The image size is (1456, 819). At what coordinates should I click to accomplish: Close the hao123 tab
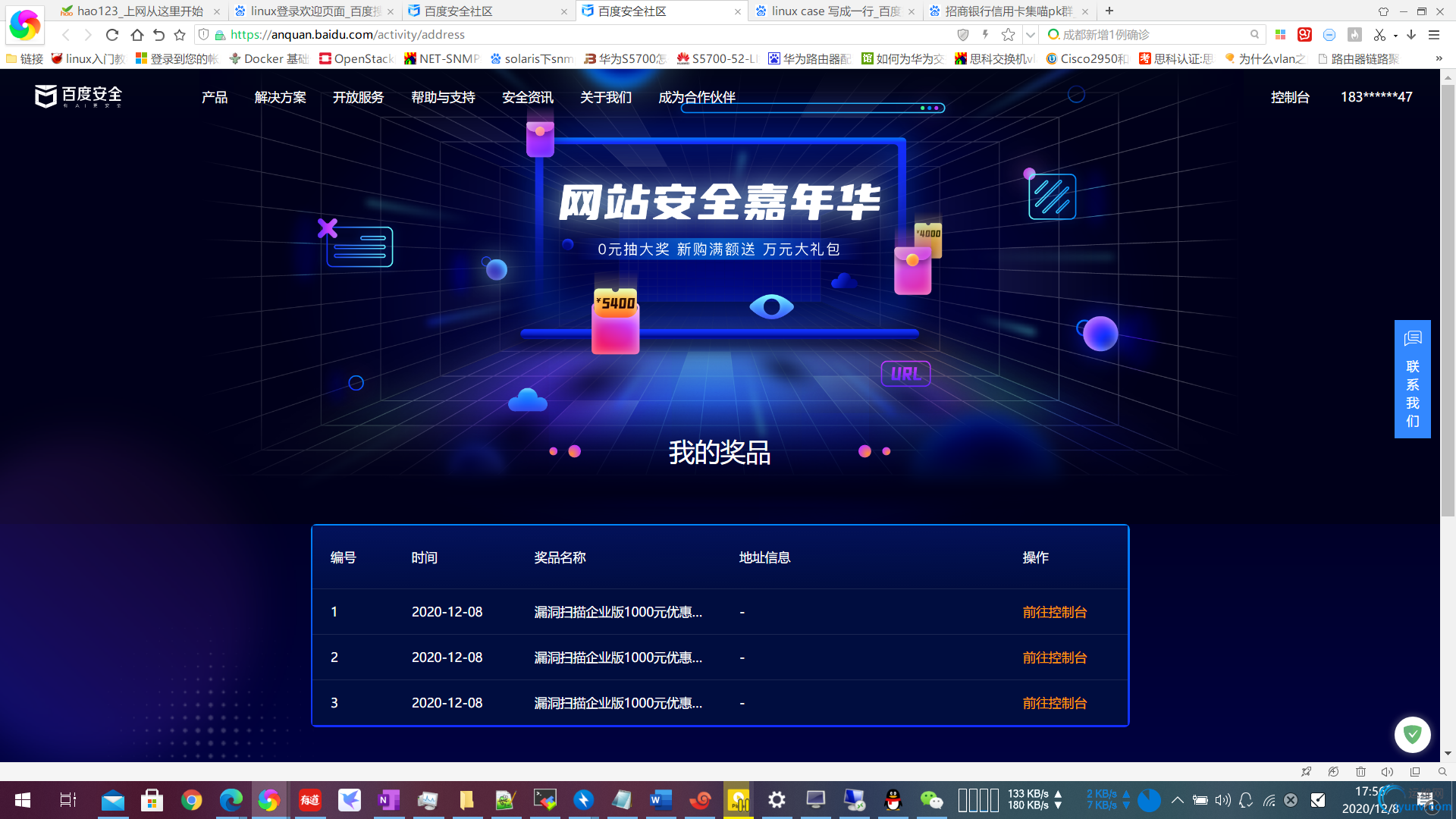pos(217,11)
